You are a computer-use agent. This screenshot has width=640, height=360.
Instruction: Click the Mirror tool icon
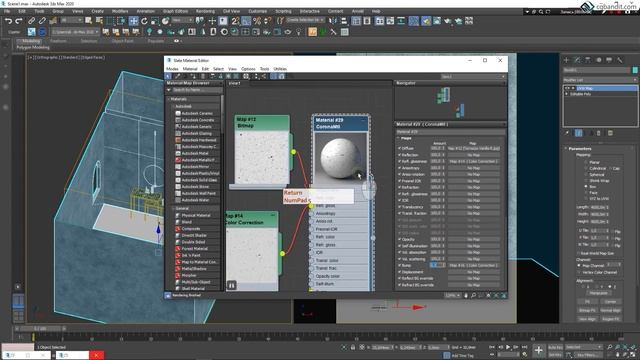pyautogui.click(x=333, y=21)
